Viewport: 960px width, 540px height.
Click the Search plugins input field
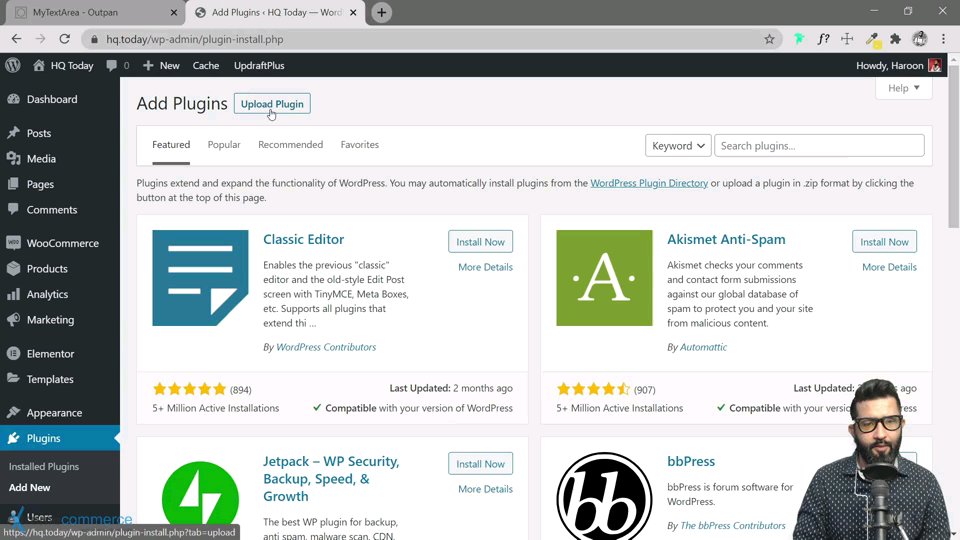tap(819, 146)
